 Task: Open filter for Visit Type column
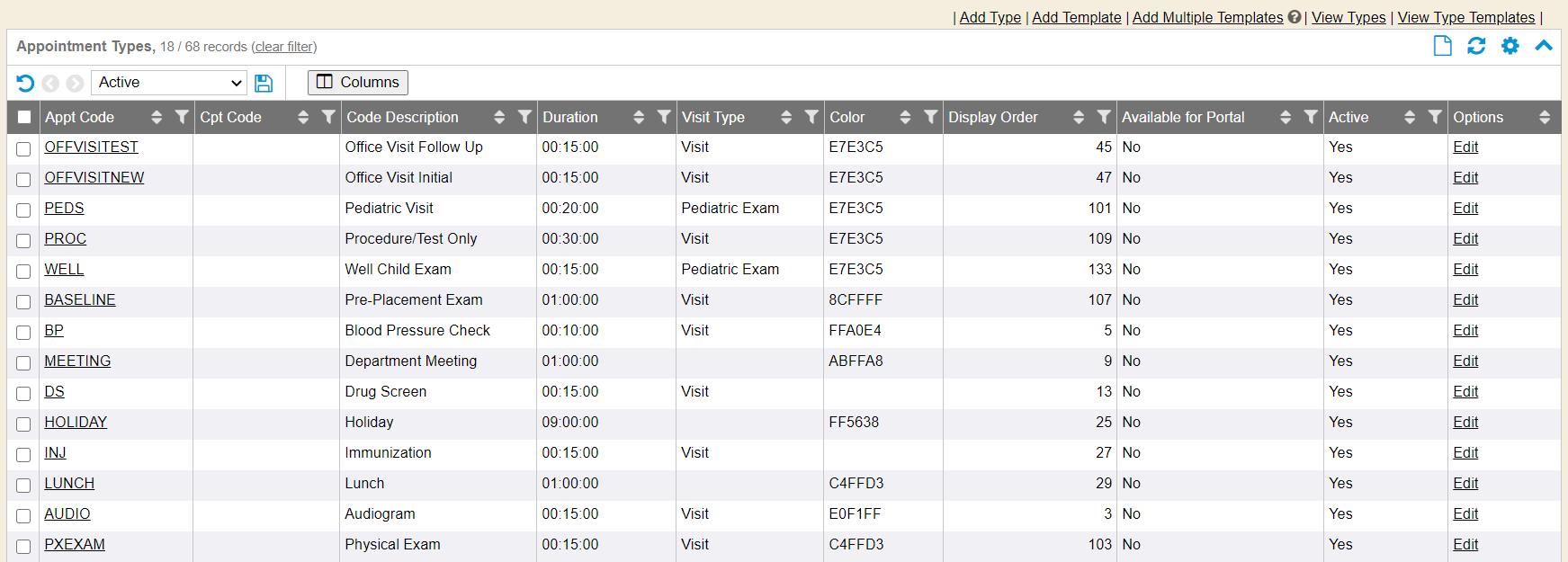click(x=811, y=117)
